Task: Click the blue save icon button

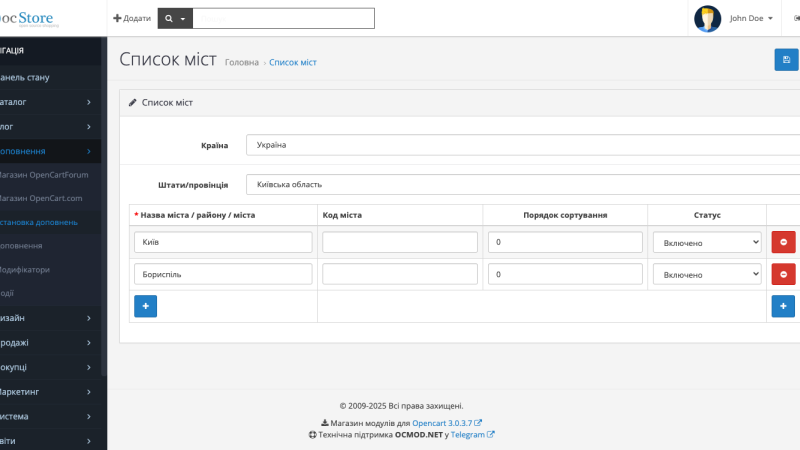Action: click(786, 60)
